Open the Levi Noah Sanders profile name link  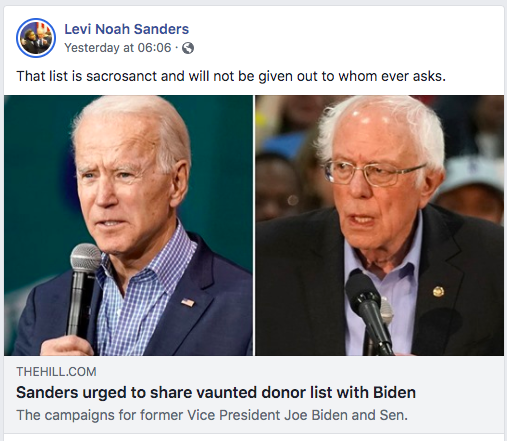tap(126, 29)
